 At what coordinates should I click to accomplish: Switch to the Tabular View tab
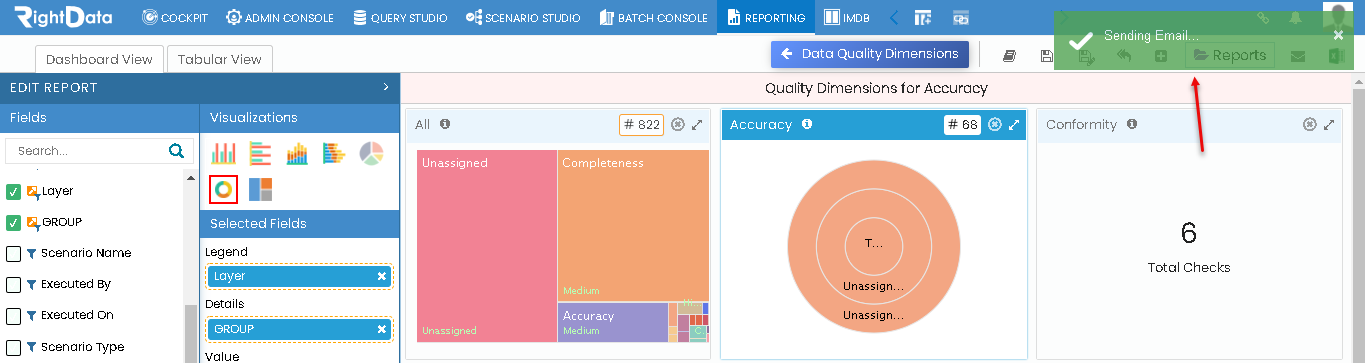coord(219,59)
